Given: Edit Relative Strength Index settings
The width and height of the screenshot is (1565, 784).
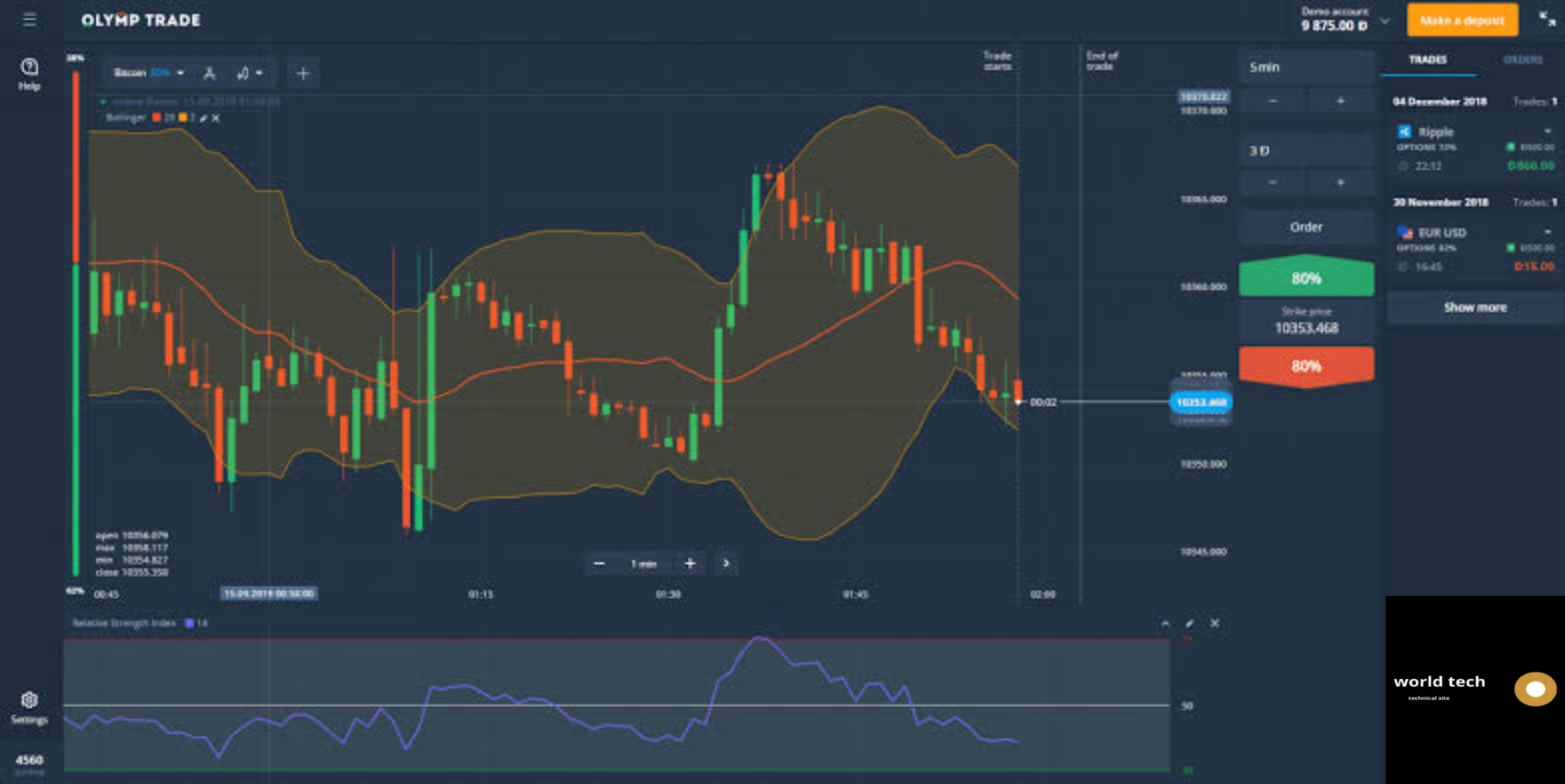Looking at the screenshot, I should (1190, 623).
